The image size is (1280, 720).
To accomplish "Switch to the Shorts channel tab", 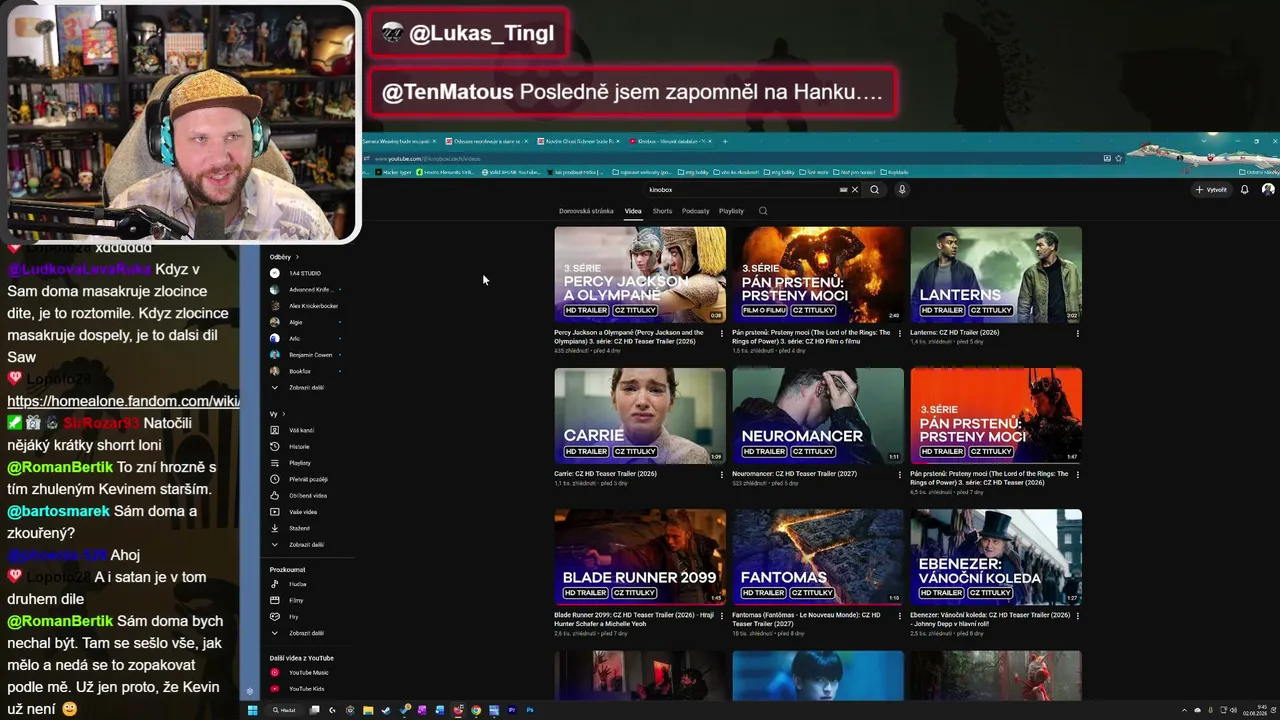I will (662, 211).
